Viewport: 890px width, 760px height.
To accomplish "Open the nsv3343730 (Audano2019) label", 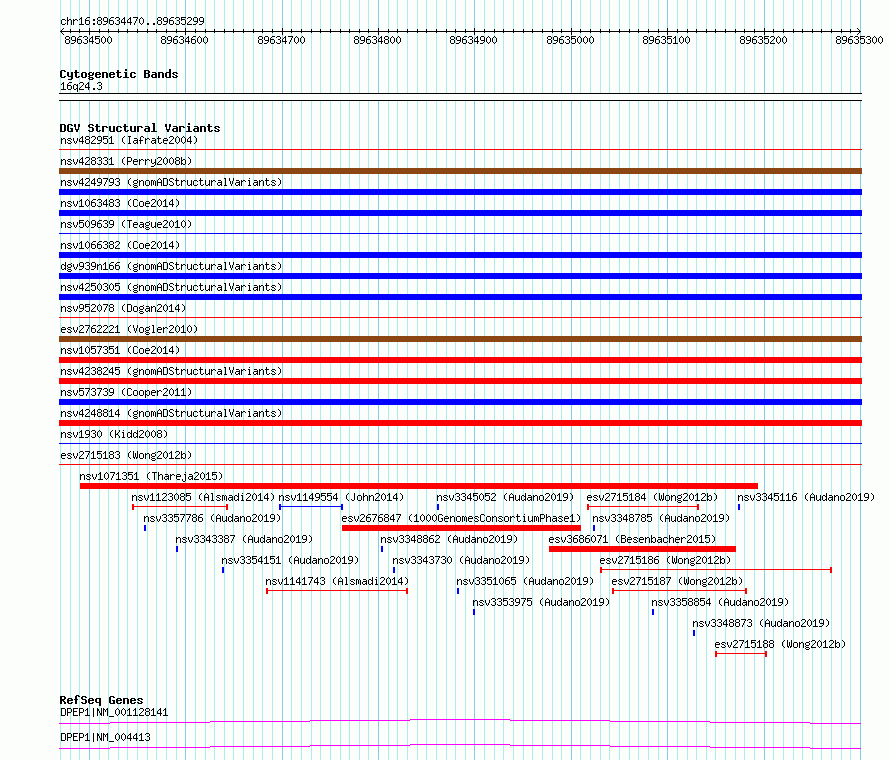I will pyautogui.click(x=461, y=560).
